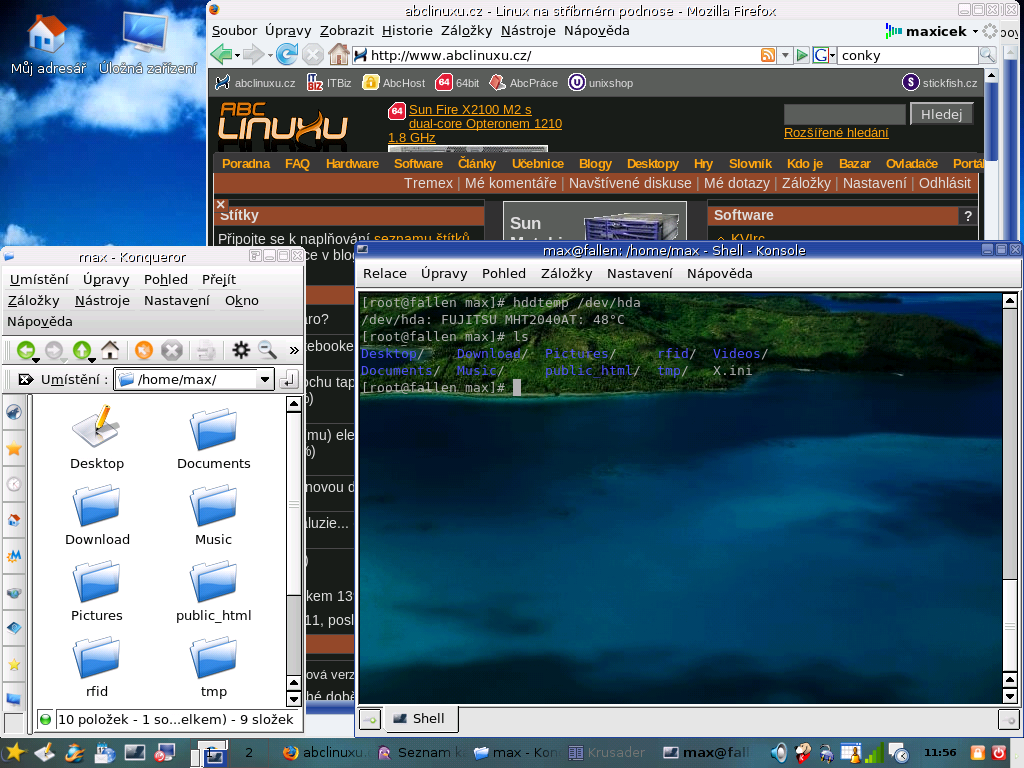Screen dimensions: 1024x768
Task: Zoom out using Konqueror magnifier icon
Action: pos(267,350)
